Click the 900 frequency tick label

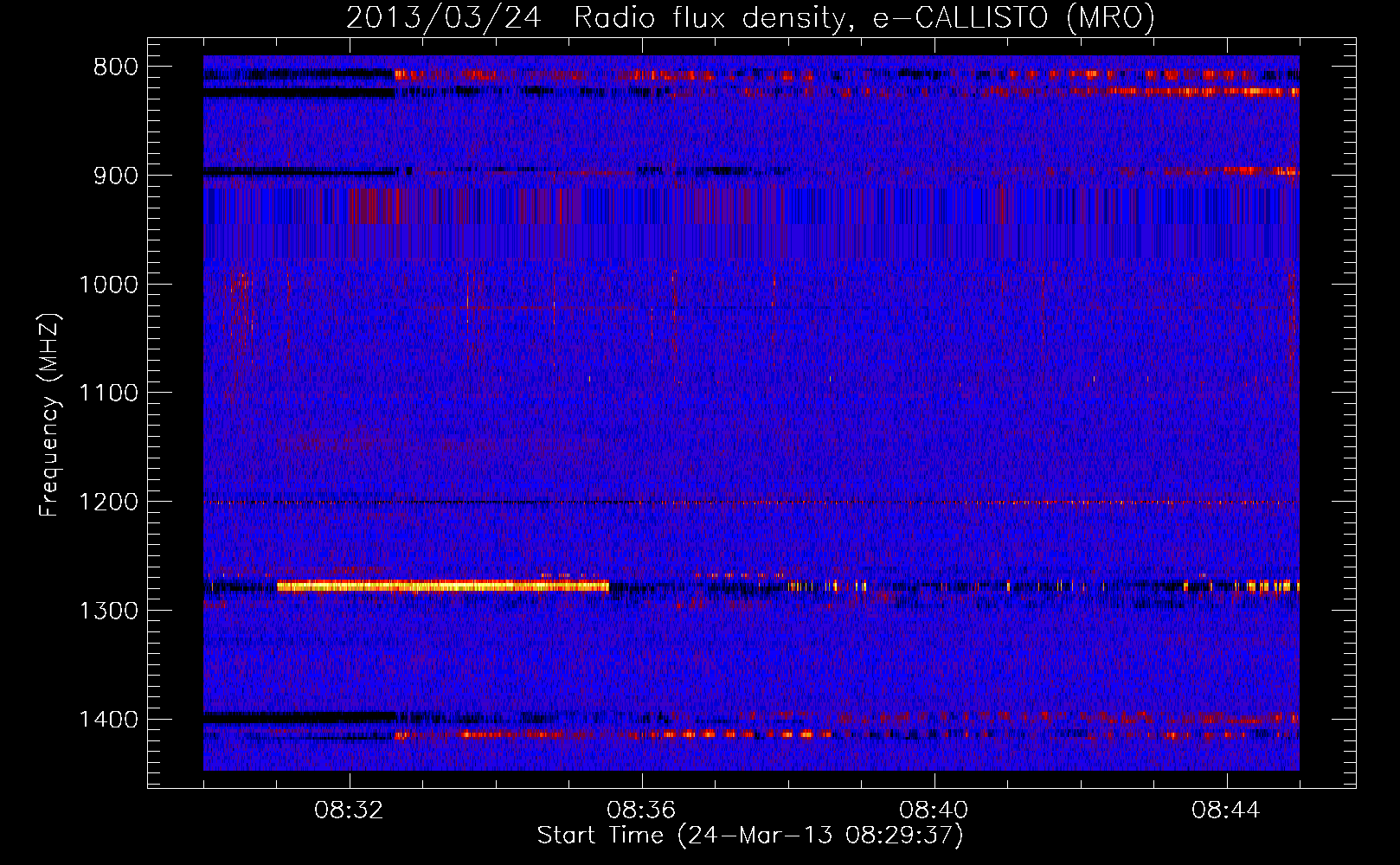115,176
